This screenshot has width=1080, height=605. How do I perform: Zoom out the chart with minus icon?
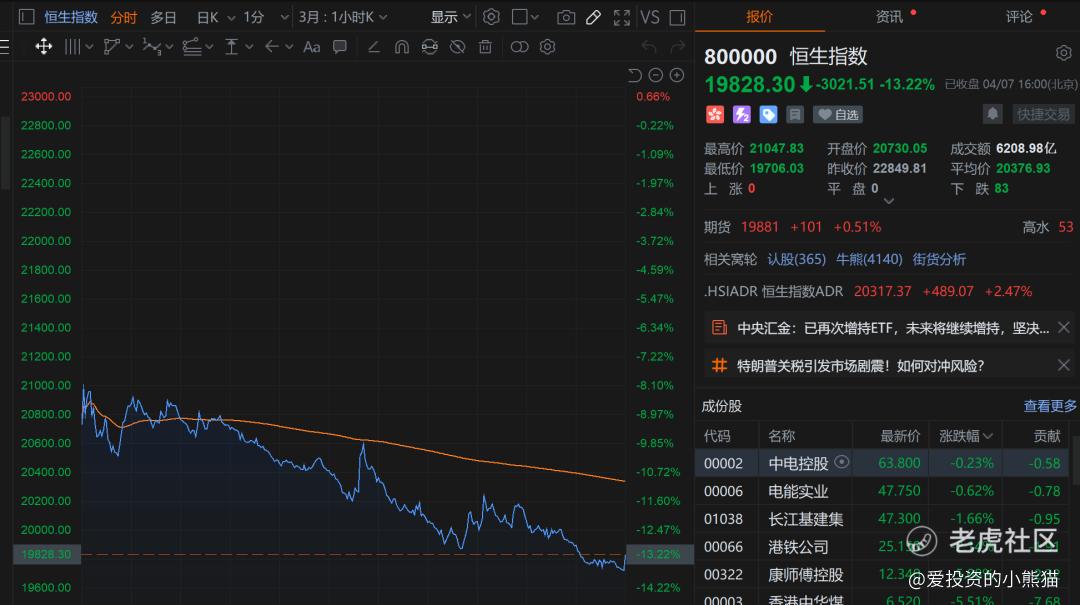click(x=656, y=75)
